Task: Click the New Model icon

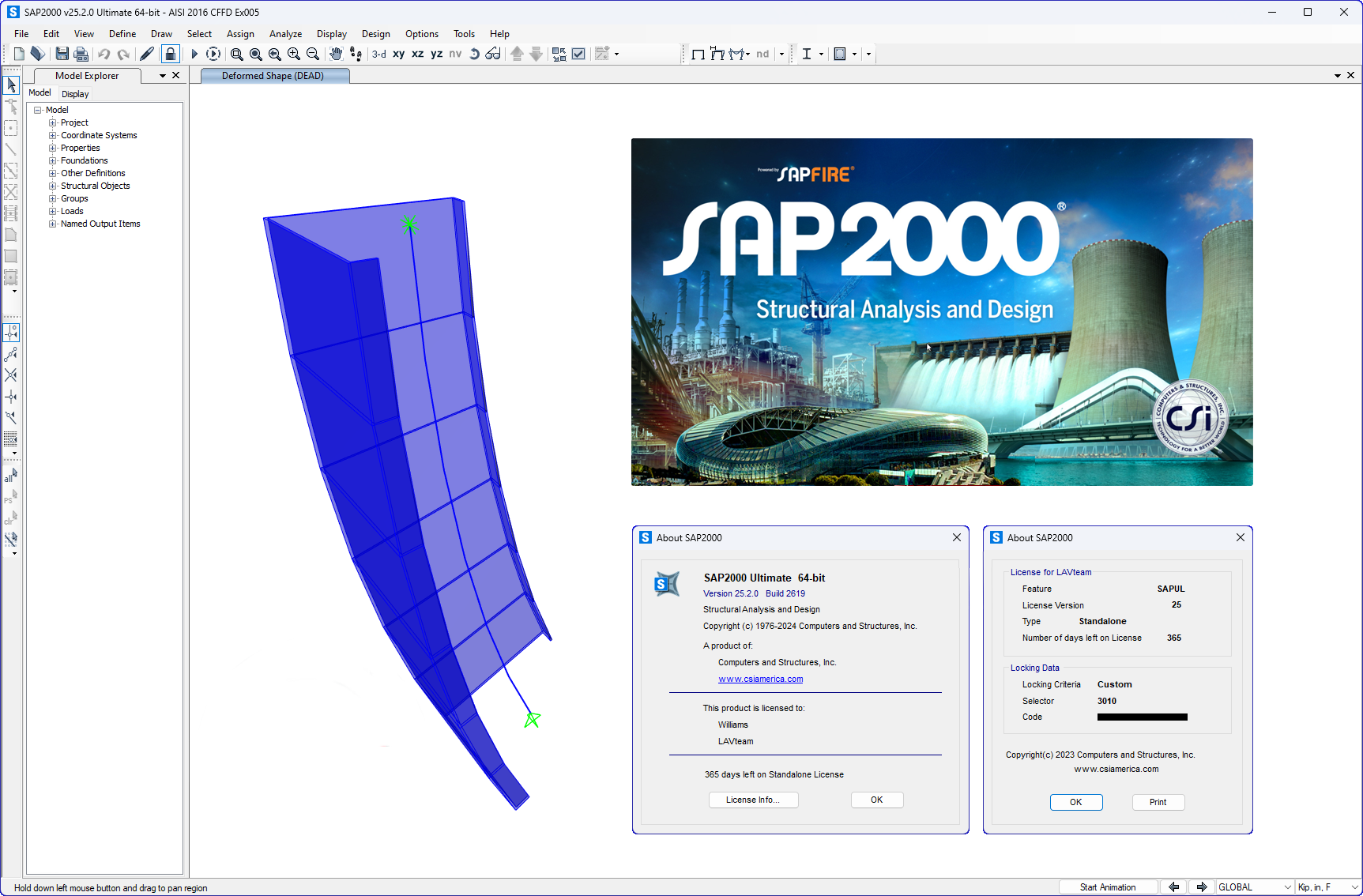Action: (x=19, y=54)
